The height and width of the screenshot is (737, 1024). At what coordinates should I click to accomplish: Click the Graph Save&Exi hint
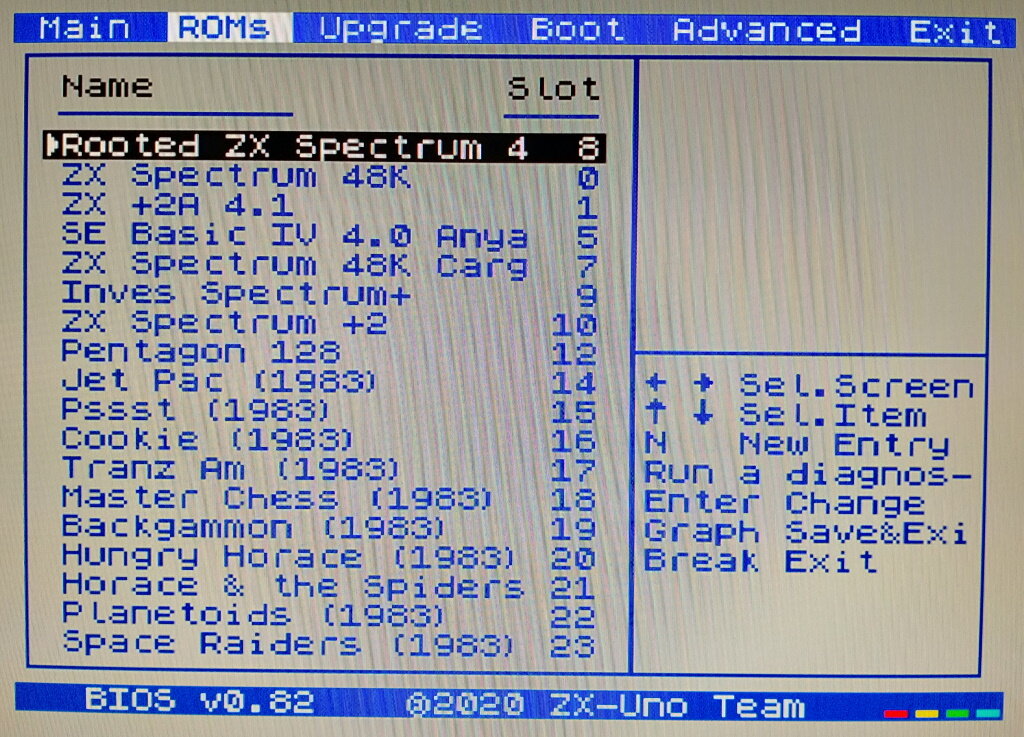[x=806, y=532]
